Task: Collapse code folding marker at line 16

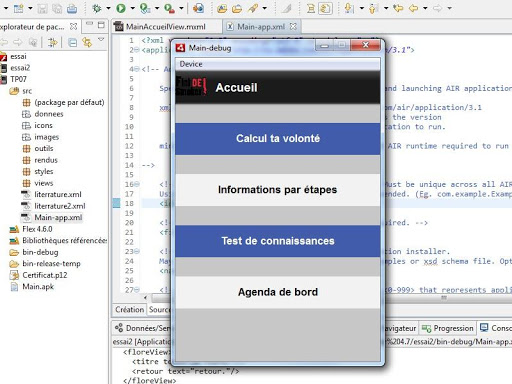Action: [x=137, y=184]
